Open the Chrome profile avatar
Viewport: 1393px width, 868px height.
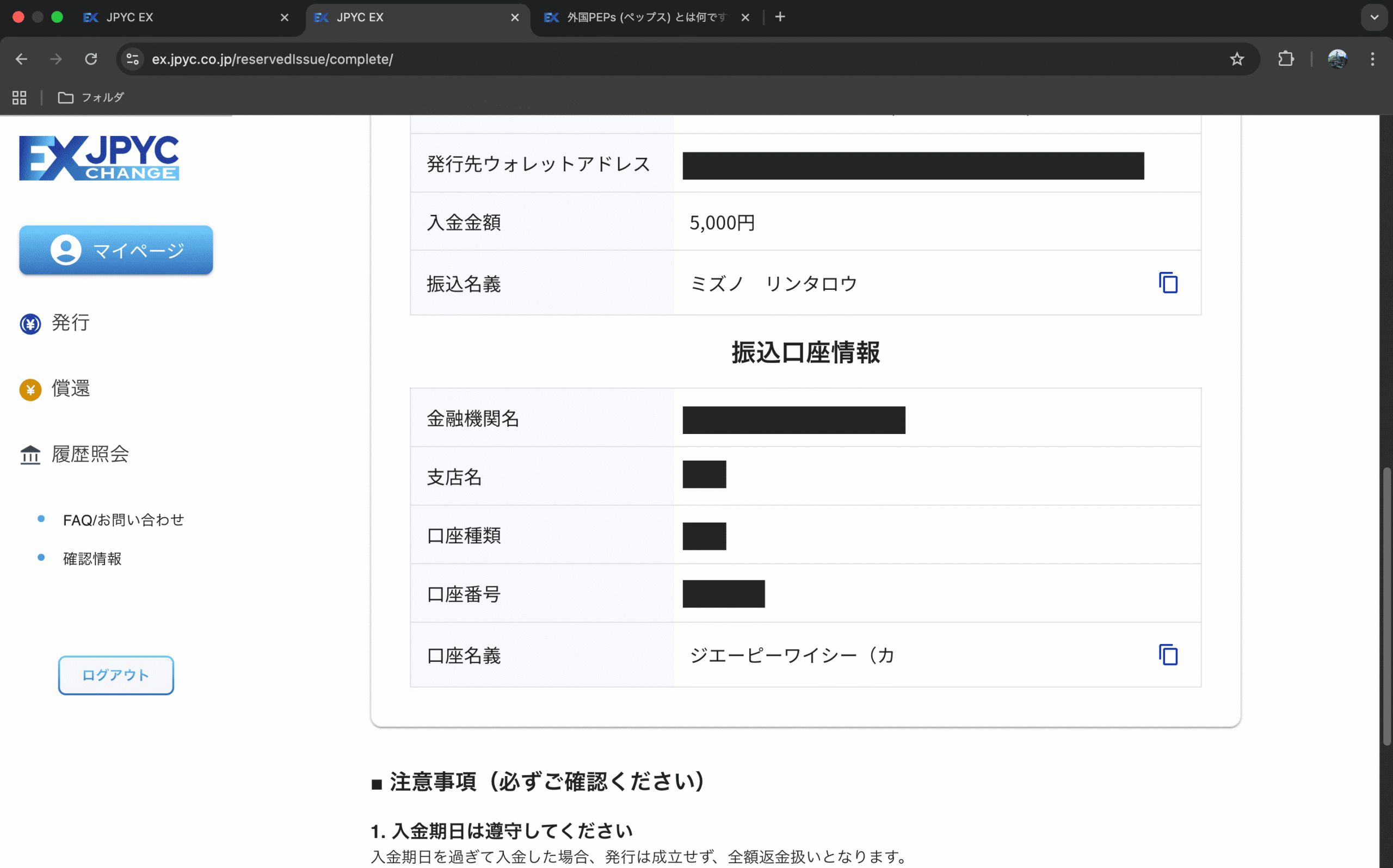tap(1337, 59)
